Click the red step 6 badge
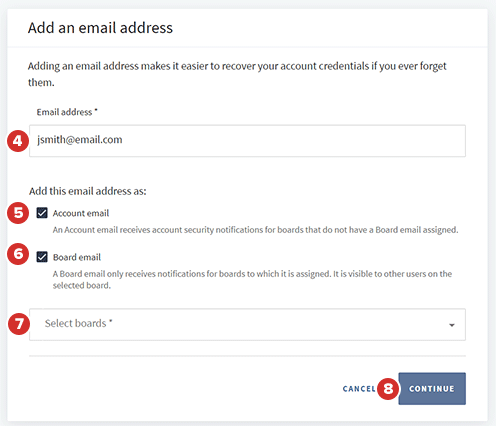The image size is (496, 426). click(x=18, y=254)
